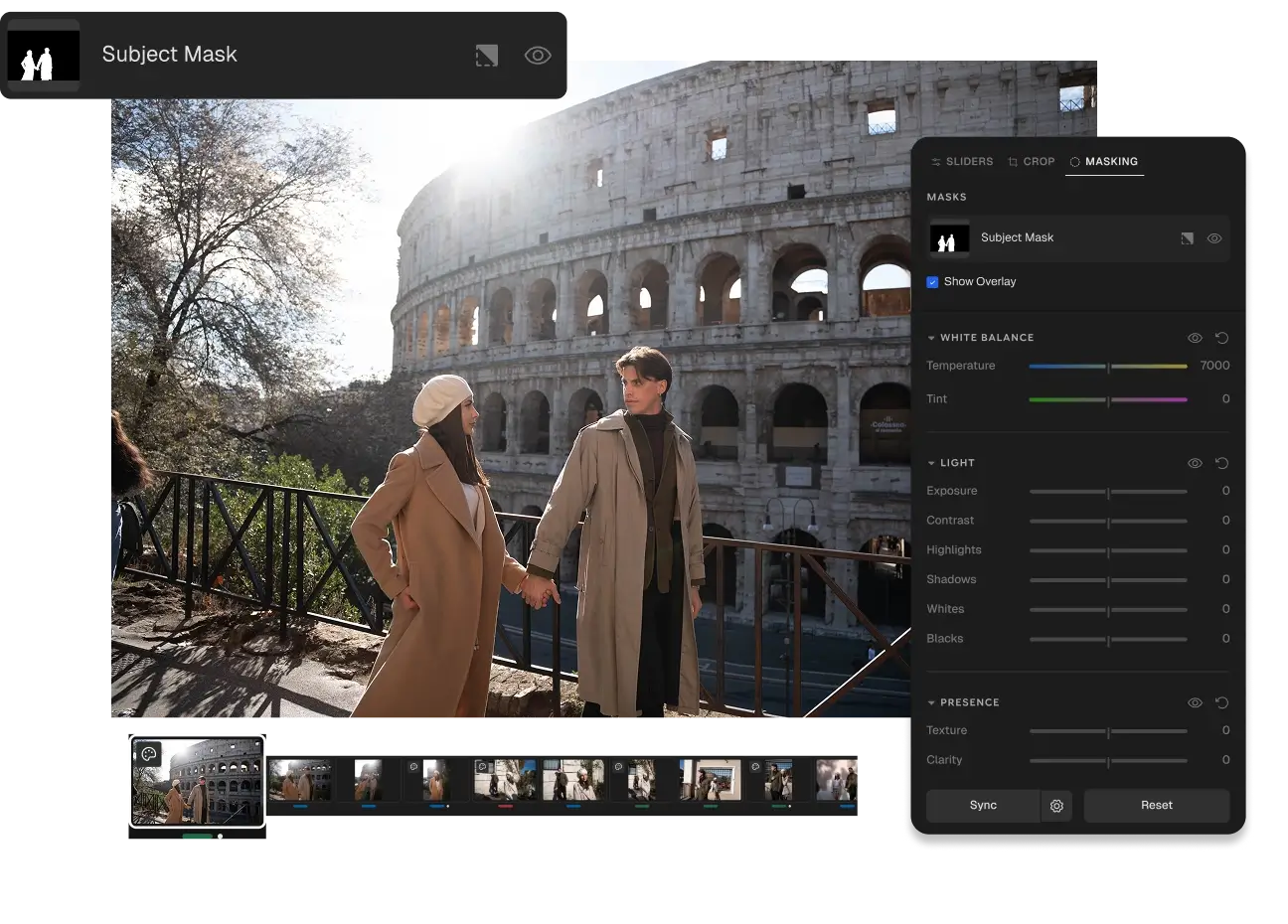Open the Crop tab

tap(1032, 161)
